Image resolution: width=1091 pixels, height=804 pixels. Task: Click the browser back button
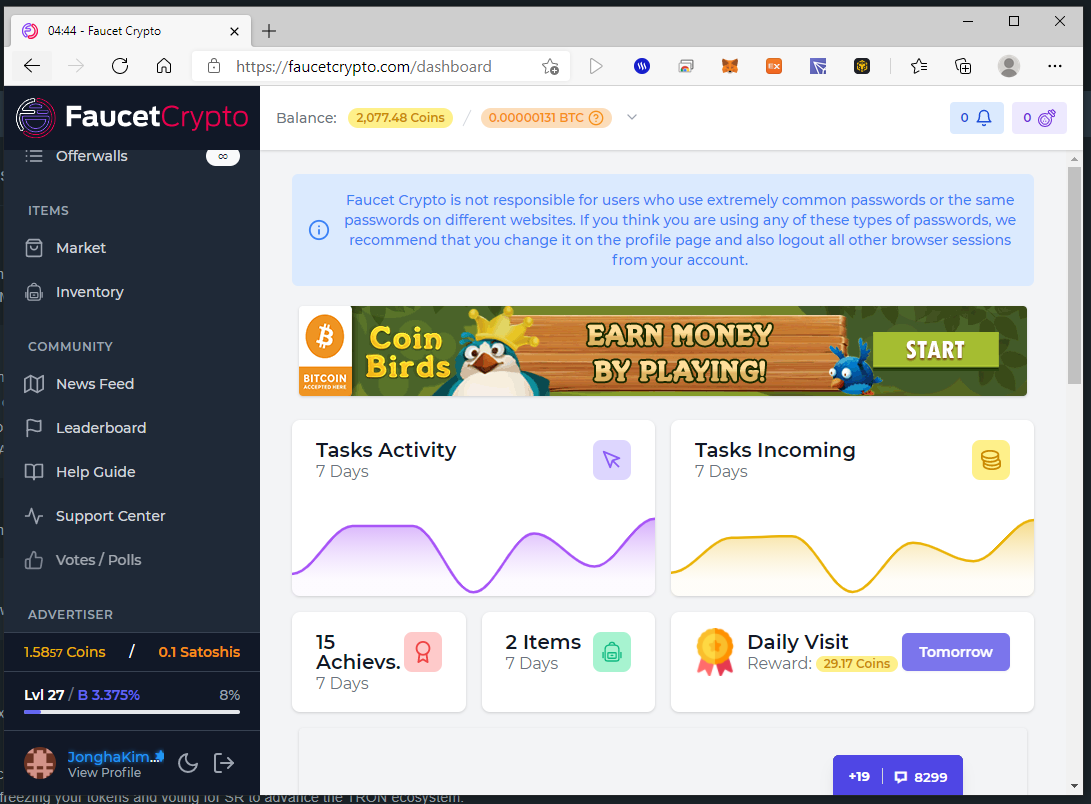[32, 66]
